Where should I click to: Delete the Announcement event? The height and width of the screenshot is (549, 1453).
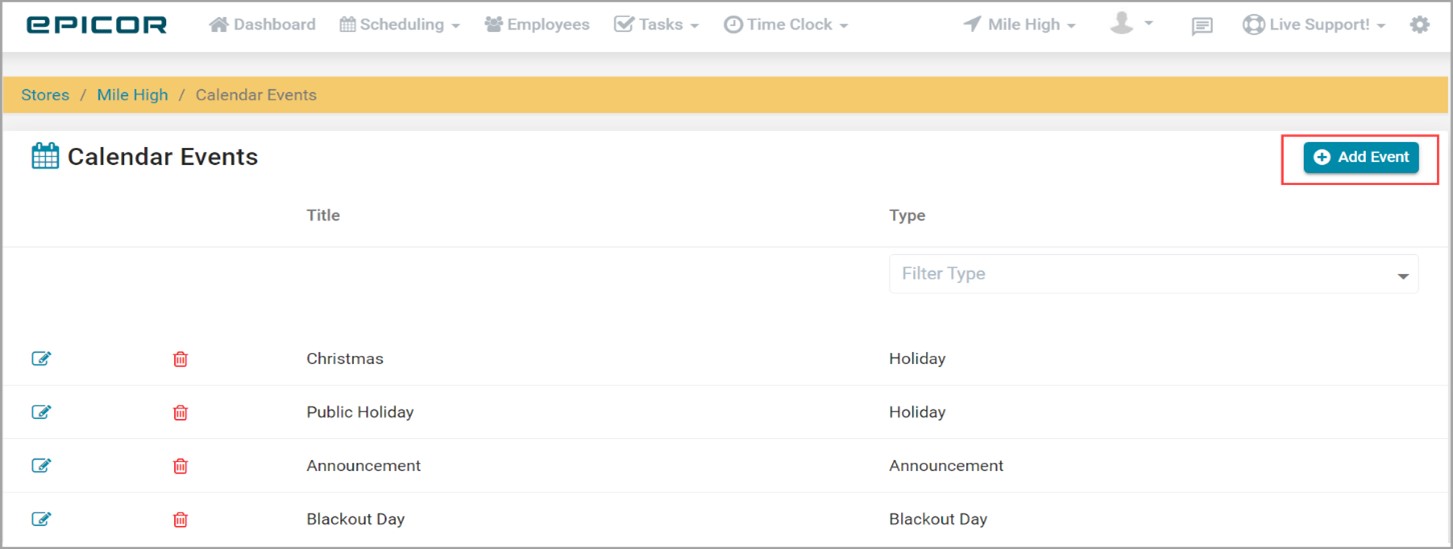click(x=180, y=466)
